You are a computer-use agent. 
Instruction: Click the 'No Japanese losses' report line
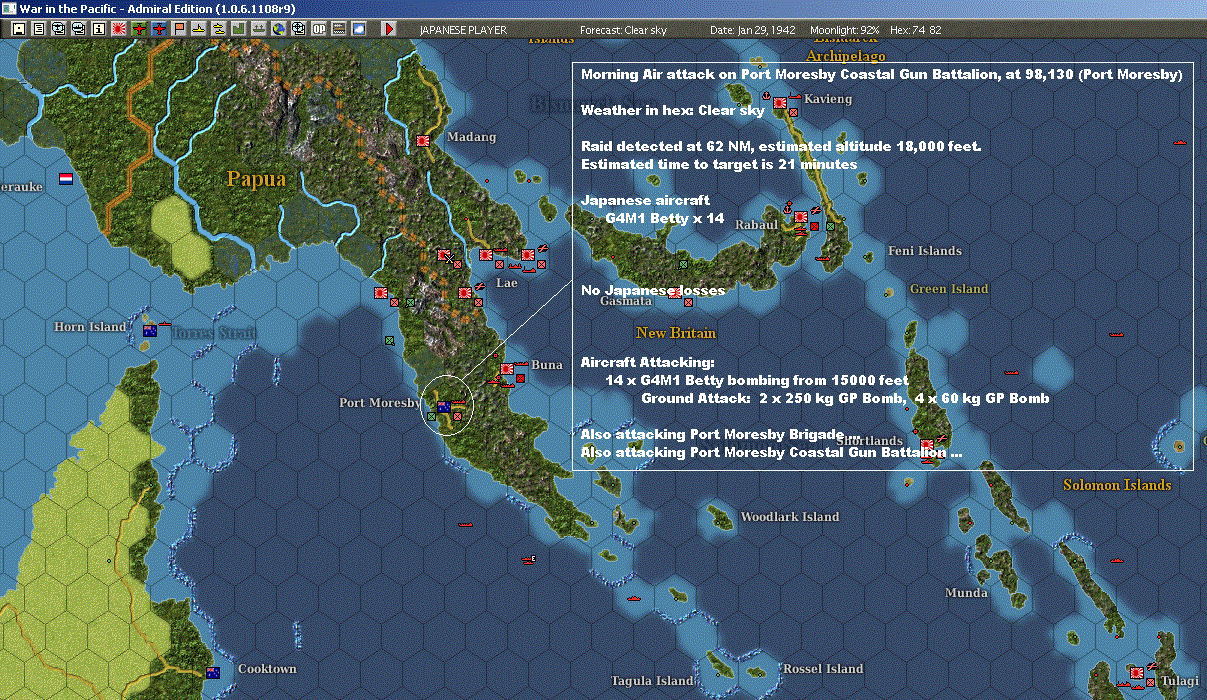pyautogui.click(x=653, y=290)
